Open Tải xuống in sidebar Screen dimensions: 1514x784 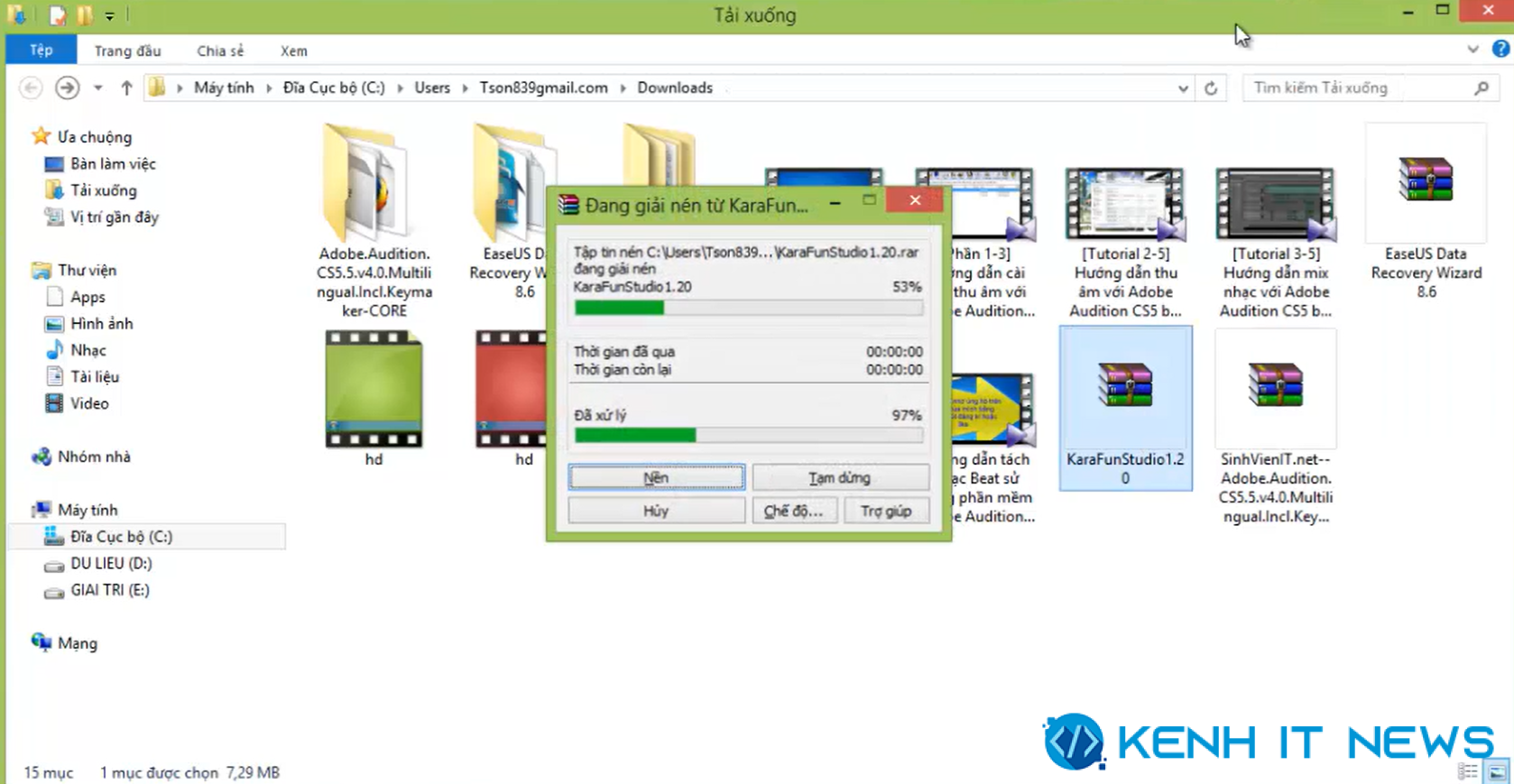coord(103,190)
